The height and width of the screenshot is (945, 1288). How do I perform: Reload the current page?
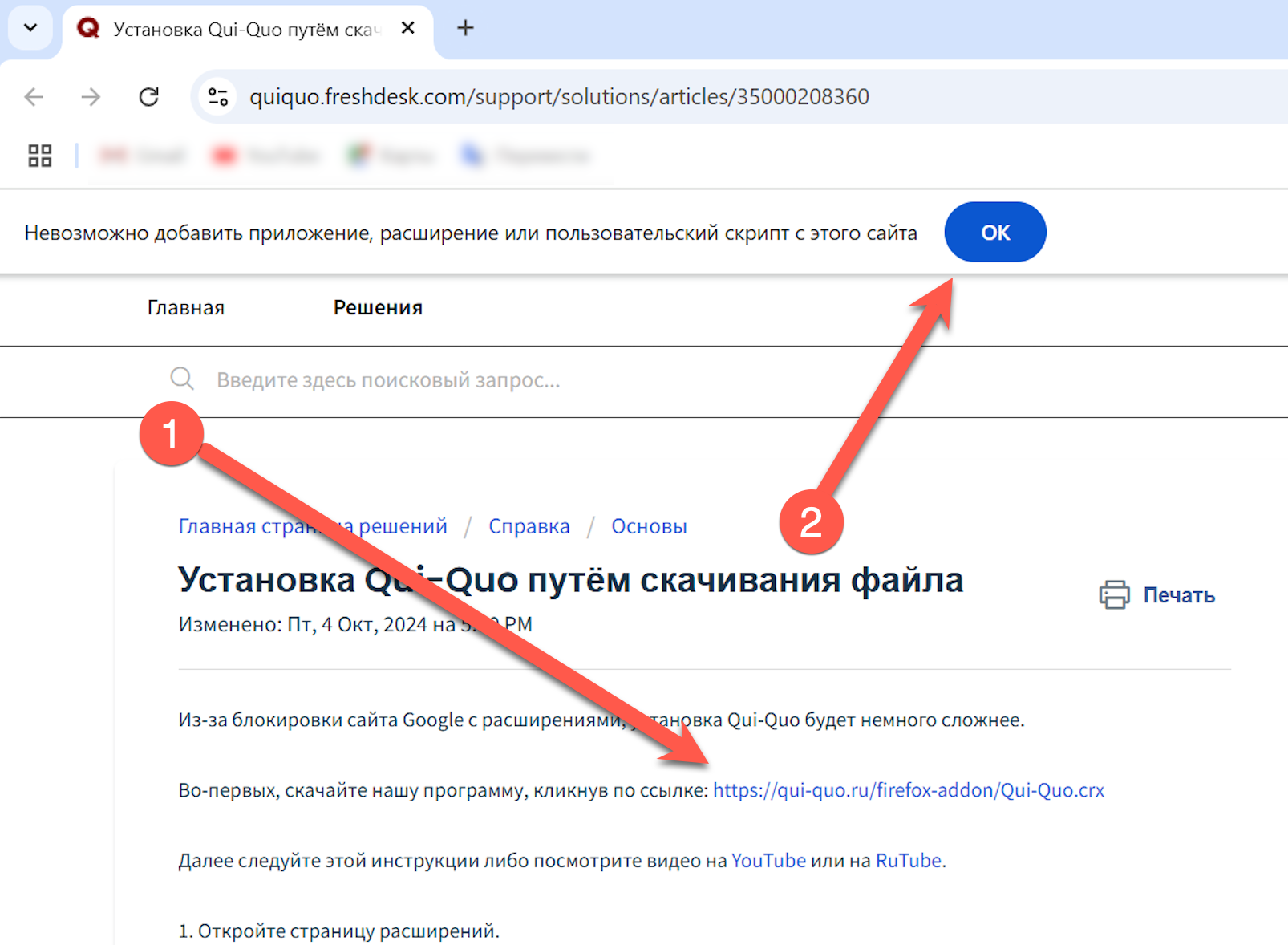click(149, 97)
